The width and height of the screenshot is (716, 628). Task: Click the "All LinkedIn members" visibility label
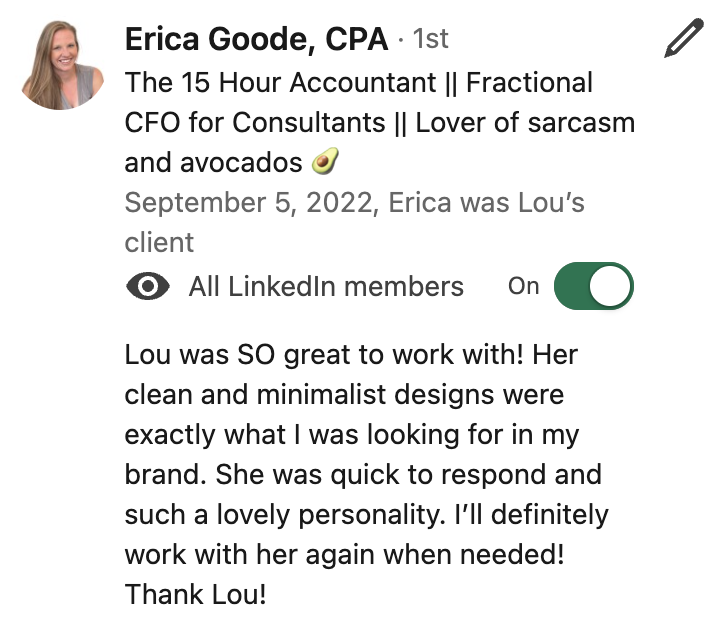pos(326,287)
